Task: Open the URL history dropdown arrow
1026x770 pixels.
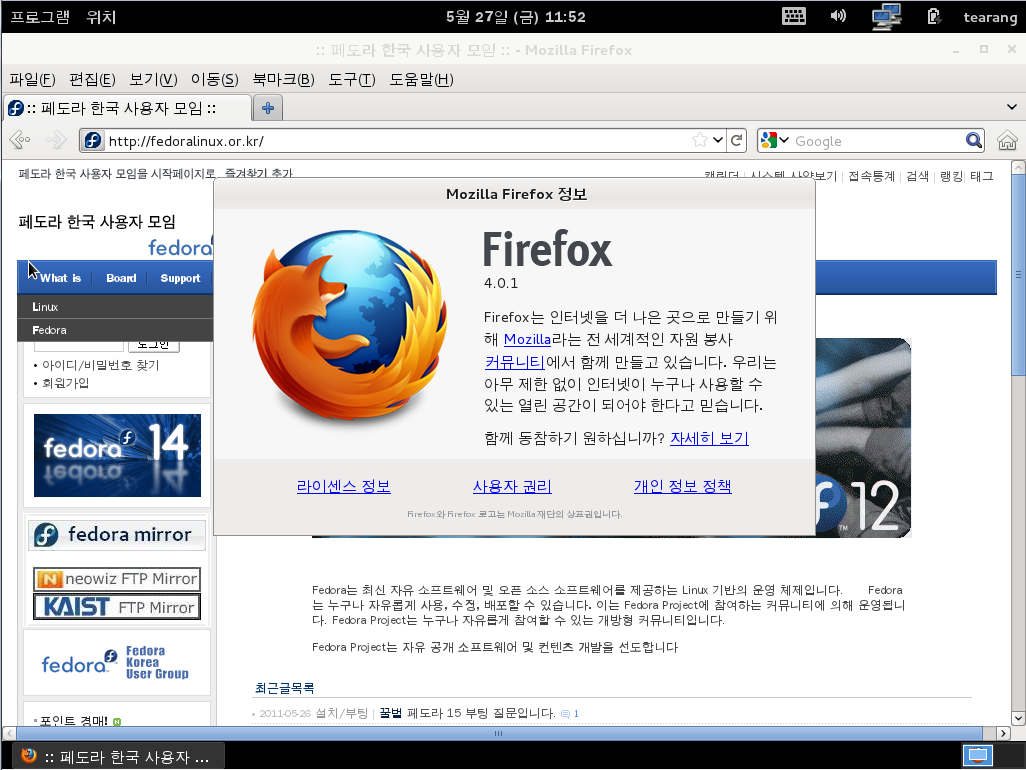Action: click(718, 140)
